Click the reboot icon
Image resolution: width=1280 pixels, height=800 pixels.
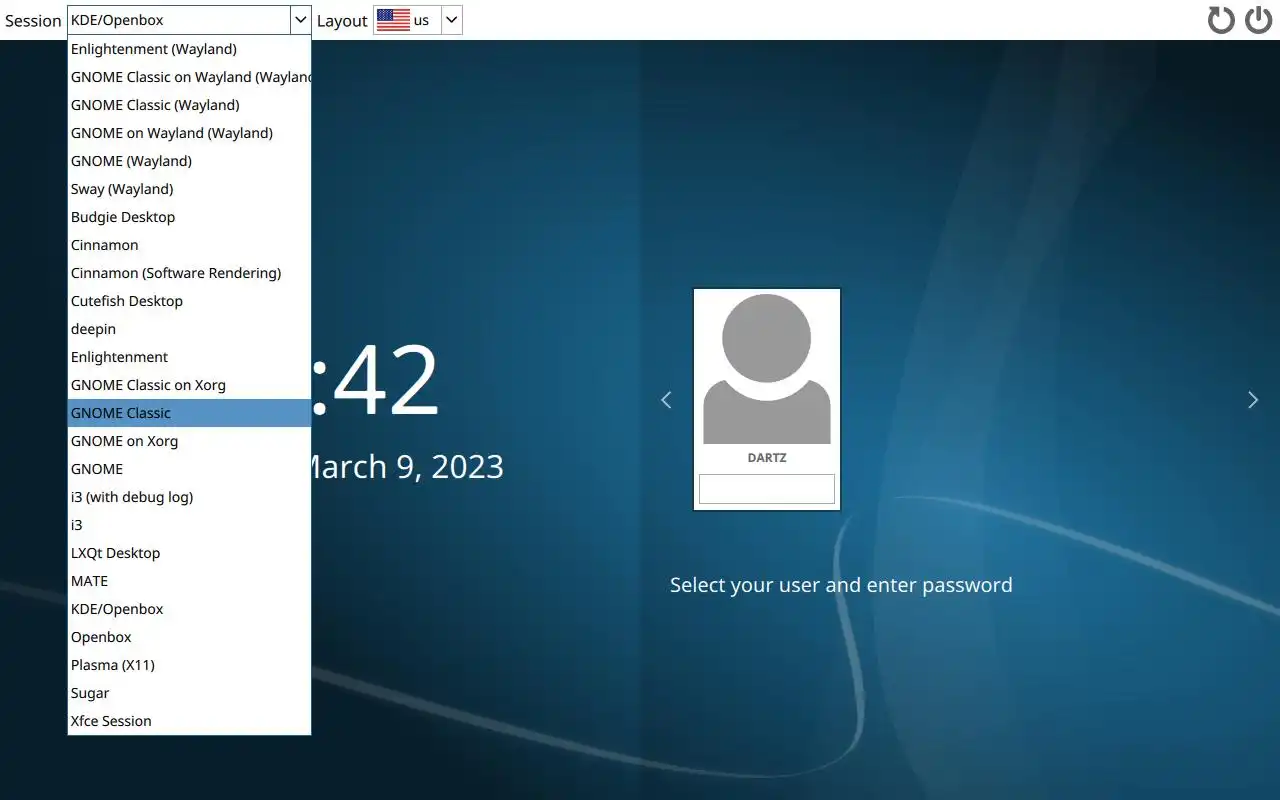tap(1221, 20)
